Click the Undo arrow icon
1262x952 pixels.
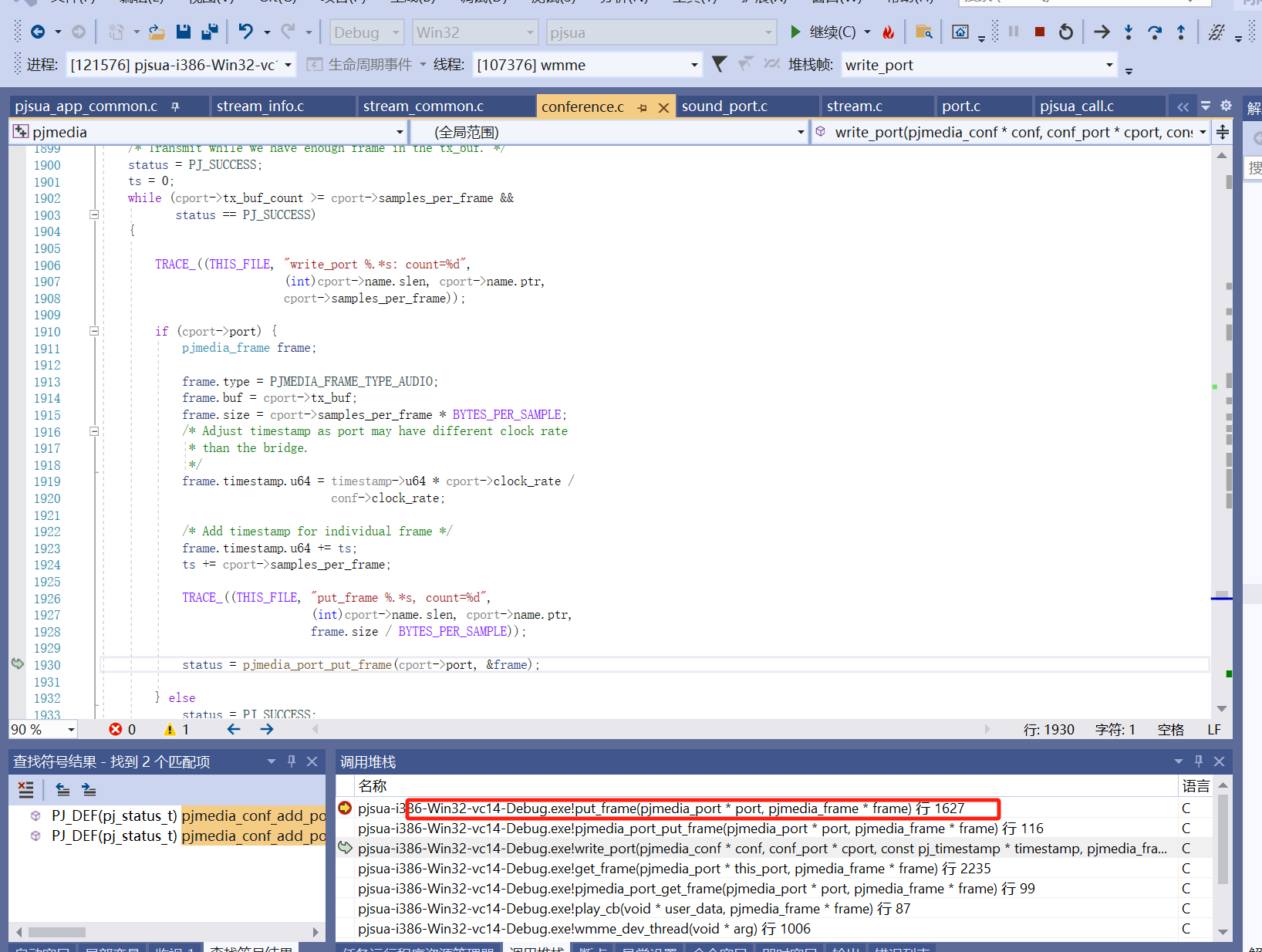(245, 32)
